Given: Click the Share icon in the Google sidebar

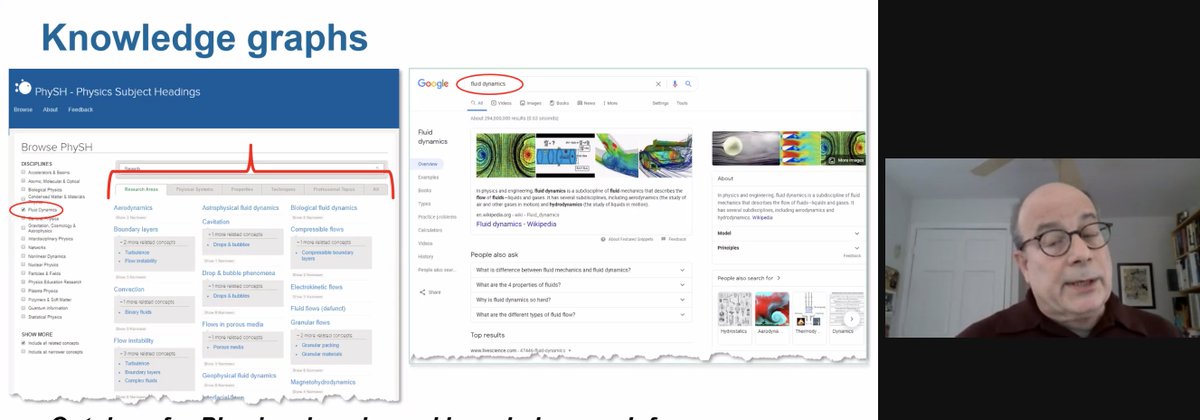Looking at the screenshot, I should 423,292.
